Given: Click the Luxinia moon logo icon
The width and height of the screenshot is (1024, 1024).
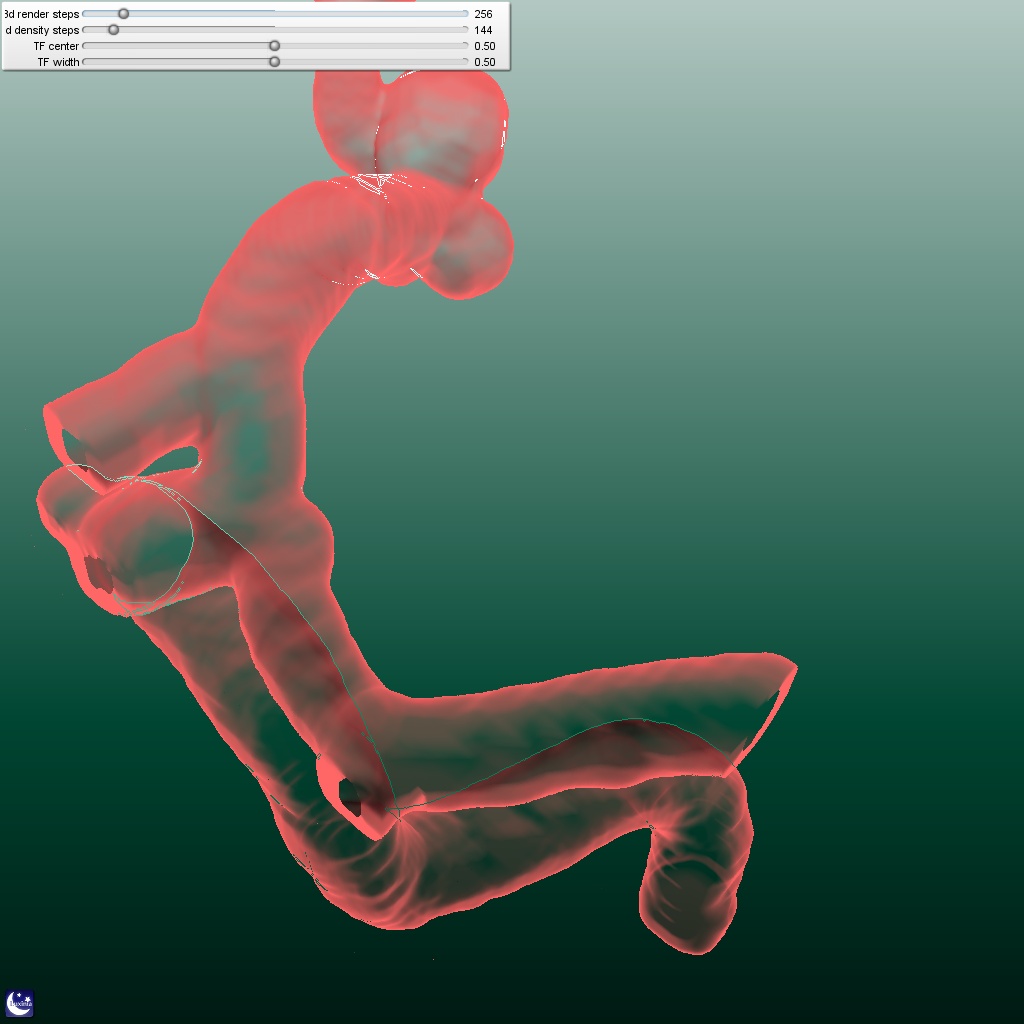Looking at the screenshot, I should 20,1003.
